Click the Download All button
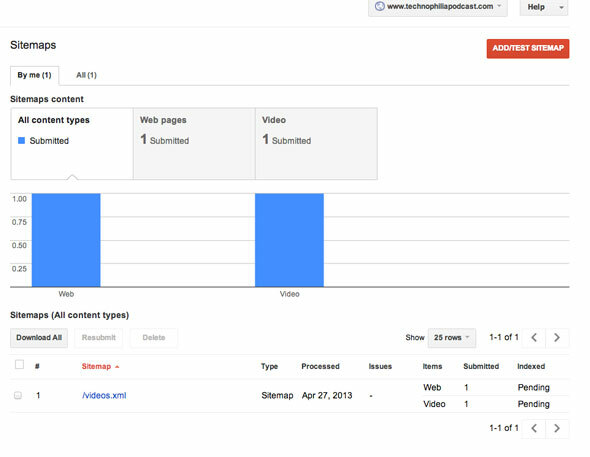590x457 pixels. (x=39, y=337)
